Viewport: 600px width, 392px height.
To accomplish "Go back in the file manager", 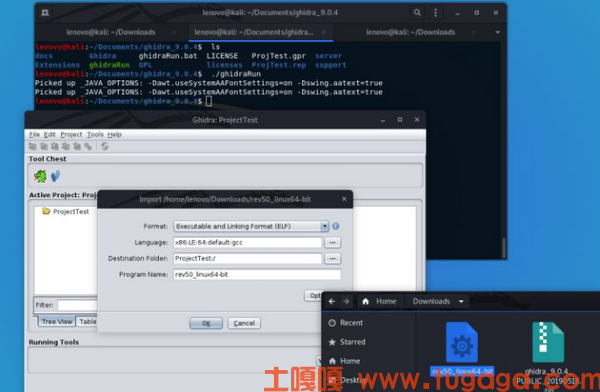I will [x=332, y=302].
